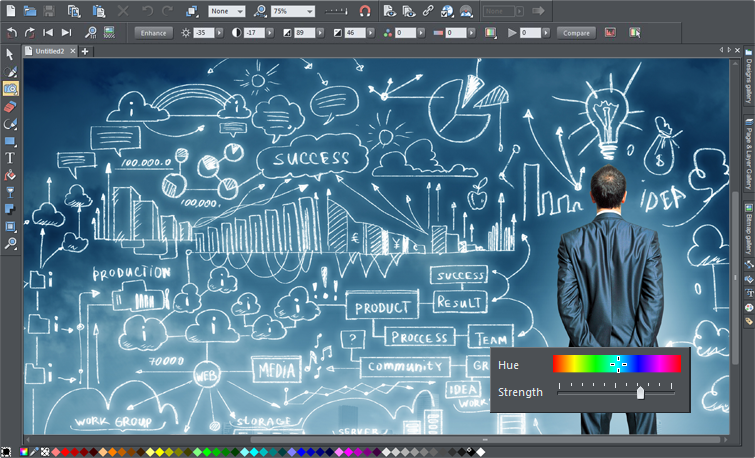Toggle the snap magnet icon

point(365,11)
